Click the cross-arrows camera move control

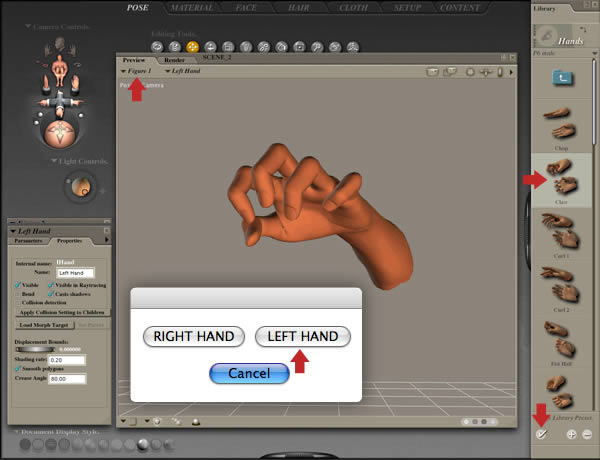(x=60, y=103)
